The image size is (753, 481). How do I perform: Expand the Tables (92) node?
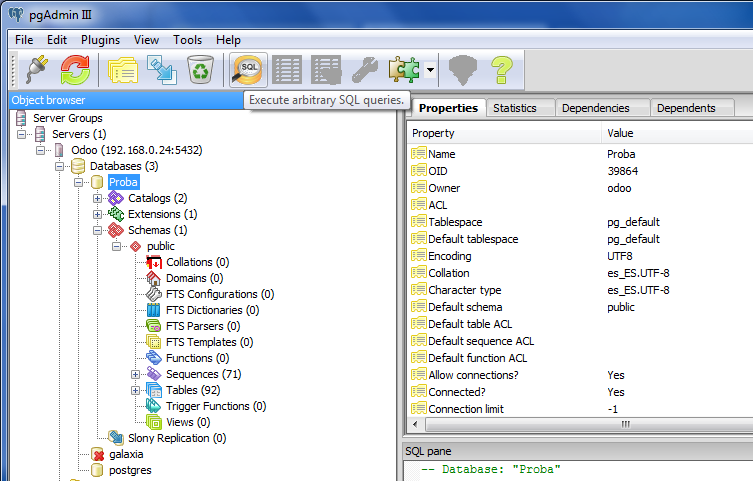click(135, 390)
